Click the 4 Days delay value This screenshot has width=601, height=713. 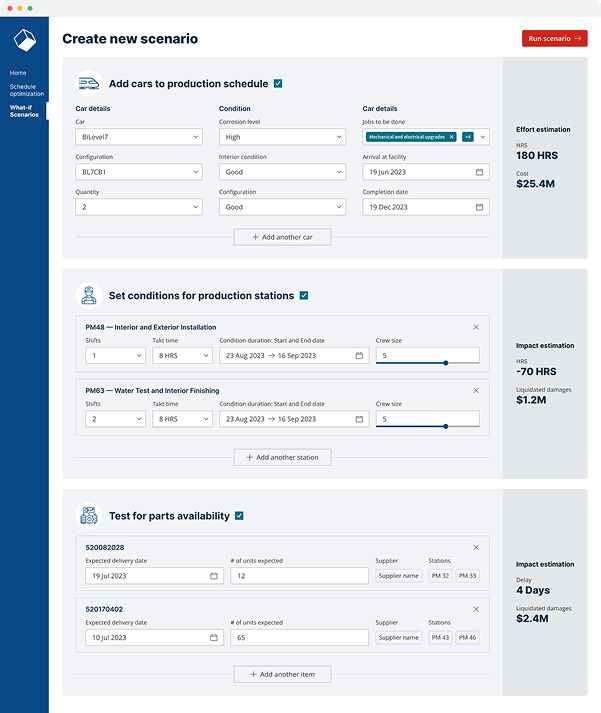point(533,590)
